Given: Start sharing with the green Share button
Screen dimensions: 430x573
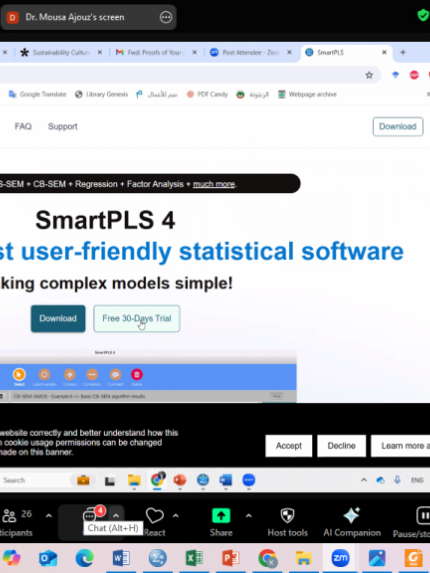Looking at the screenshot, I should 221,522.
